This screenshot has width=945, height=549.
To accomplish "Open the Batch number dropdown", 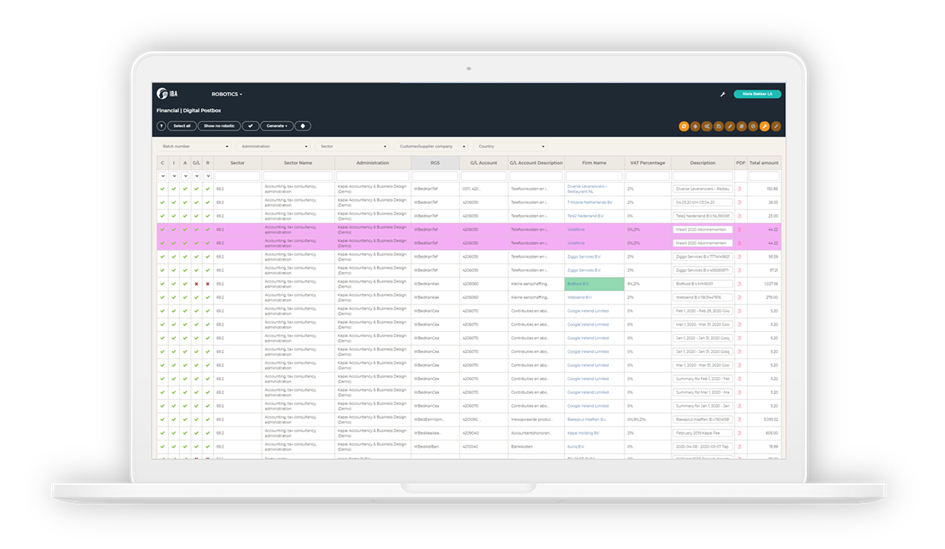I will click(195, 146).
